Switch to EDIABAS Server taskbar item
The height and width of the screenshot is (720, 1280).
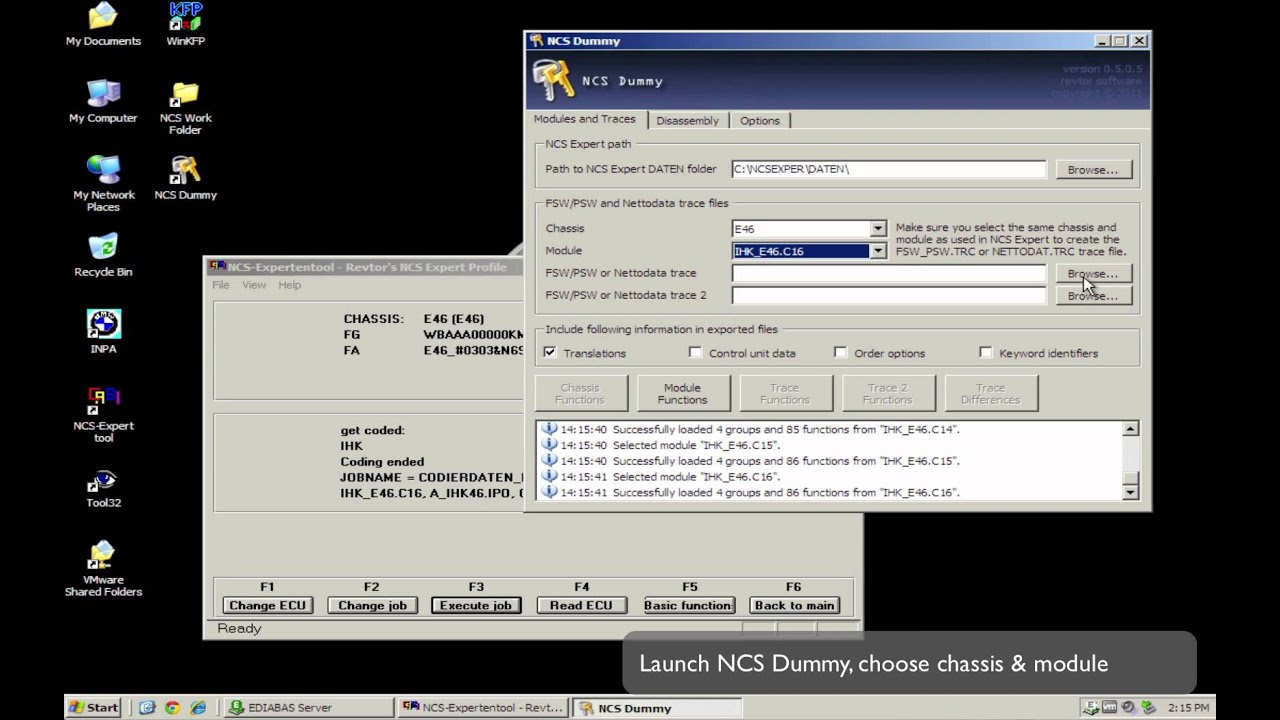point(308,707)
